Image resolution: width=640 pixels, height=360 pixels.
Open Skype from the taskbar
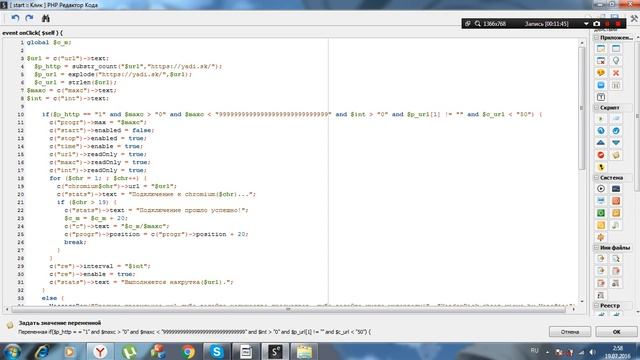point(217,352)
